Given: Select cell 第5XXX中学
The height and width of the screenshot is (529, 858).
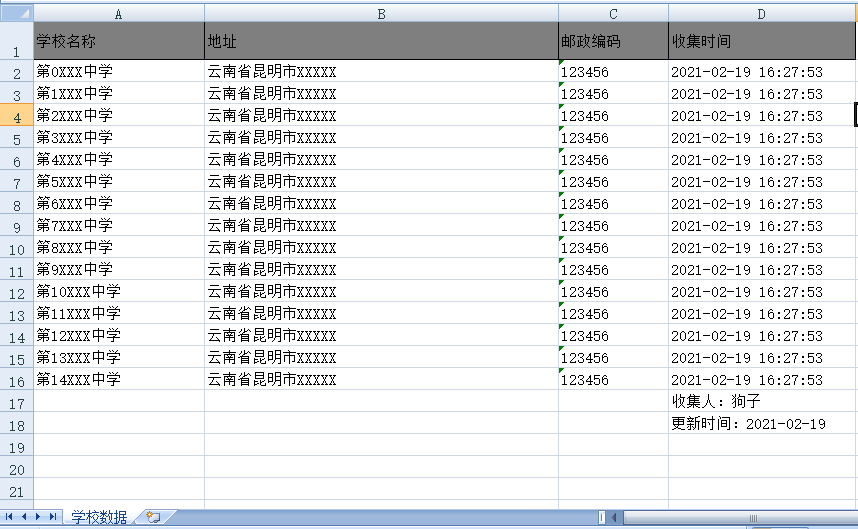Looking at the screenshot, I should pos(119,181).
